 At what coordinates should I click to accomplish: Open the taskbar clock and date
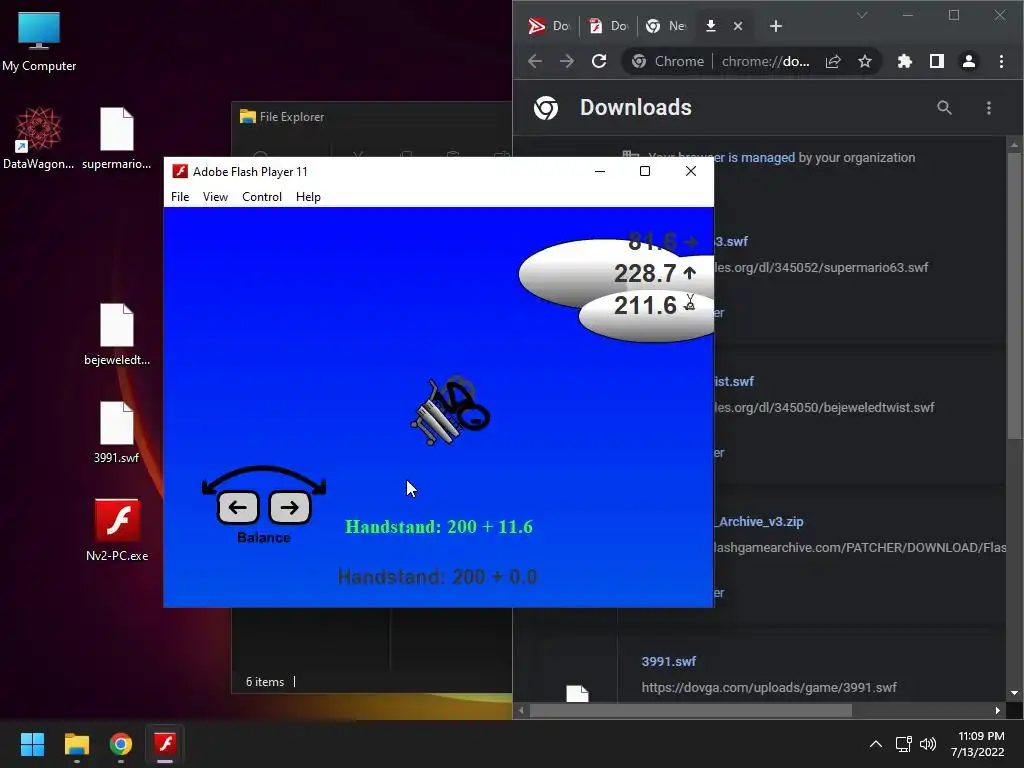(x=978, y=744)
